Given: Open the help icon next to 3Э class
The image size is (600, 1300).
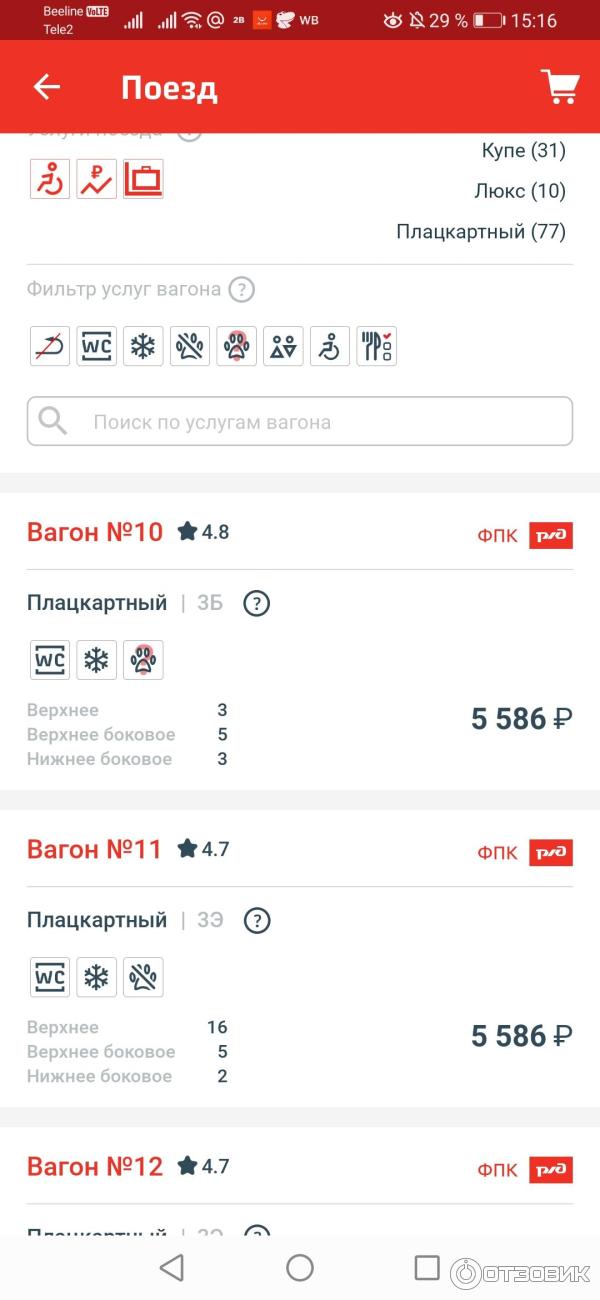Looking at the screenshot, I should [x=257, y=920].
